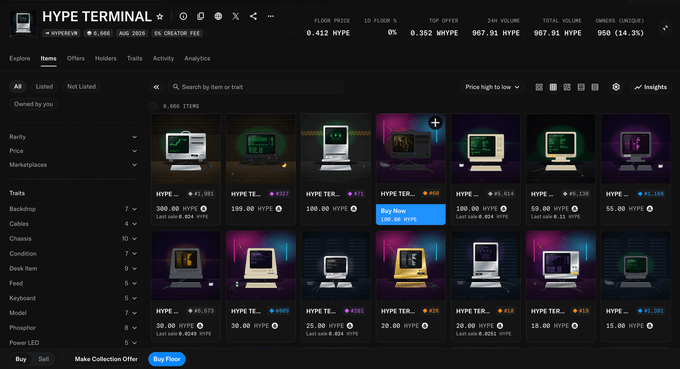
Task: Open collection info icon
Action: point(183,16)
